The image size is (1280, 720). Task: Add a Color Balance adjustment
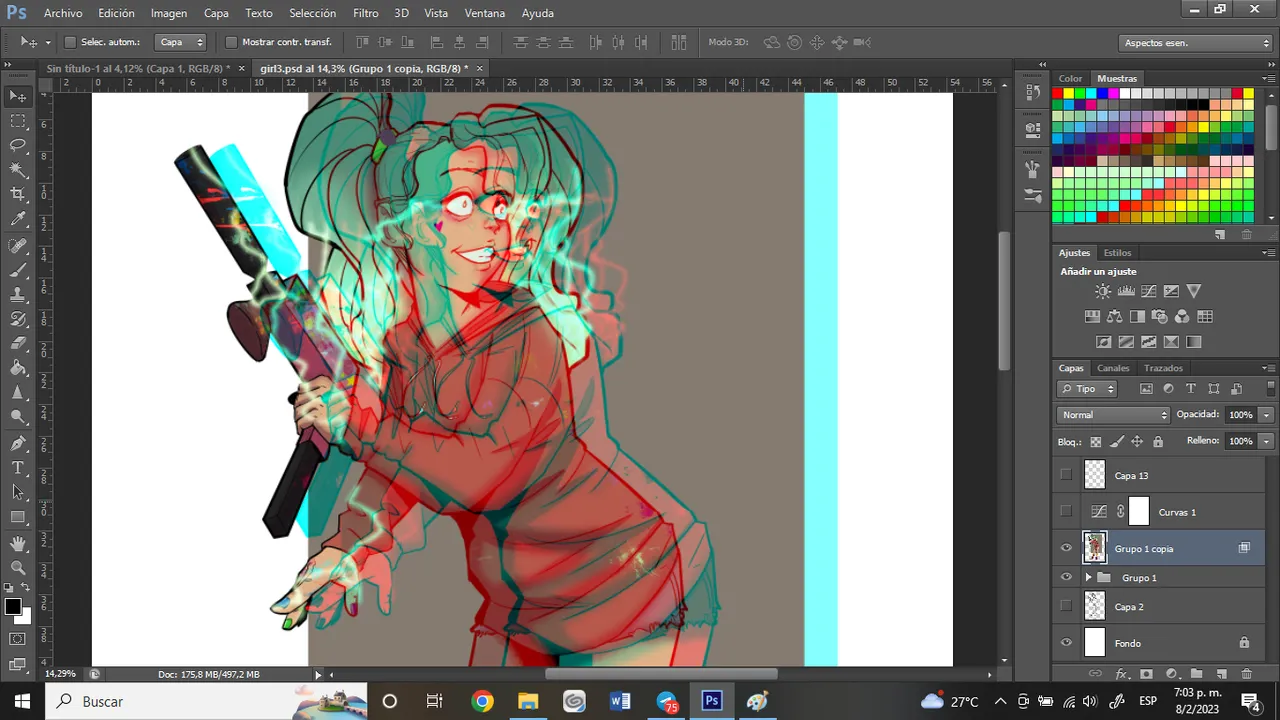[x=1115, y=317]
